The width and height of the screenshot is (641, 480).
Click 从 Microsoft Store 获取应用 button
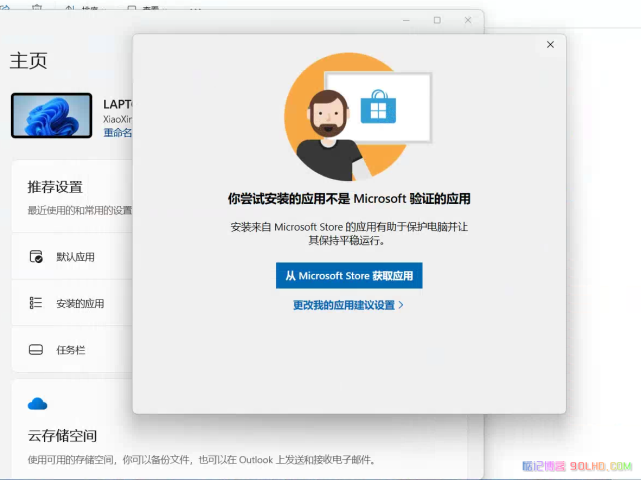click(x=349, y=276)
